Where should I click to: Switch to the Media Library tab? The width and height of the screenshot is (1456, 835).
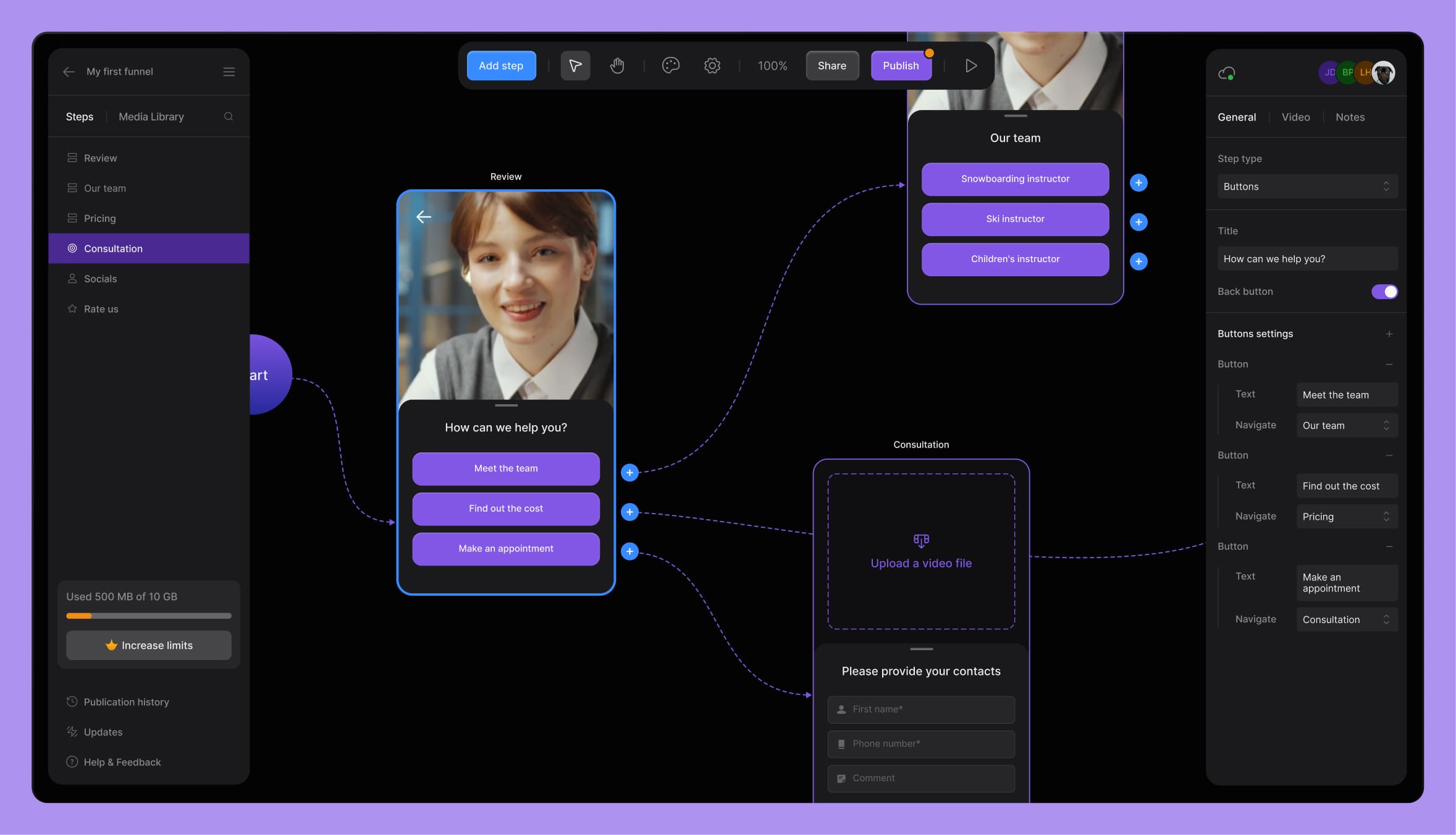click(151, 117)
